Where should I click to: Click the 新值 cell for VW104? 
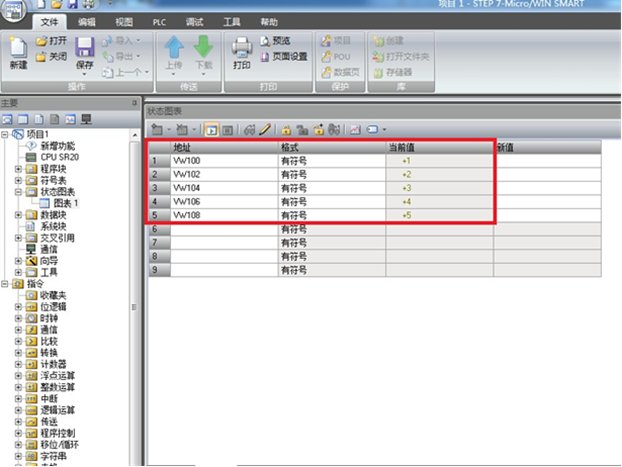point(547,188)
